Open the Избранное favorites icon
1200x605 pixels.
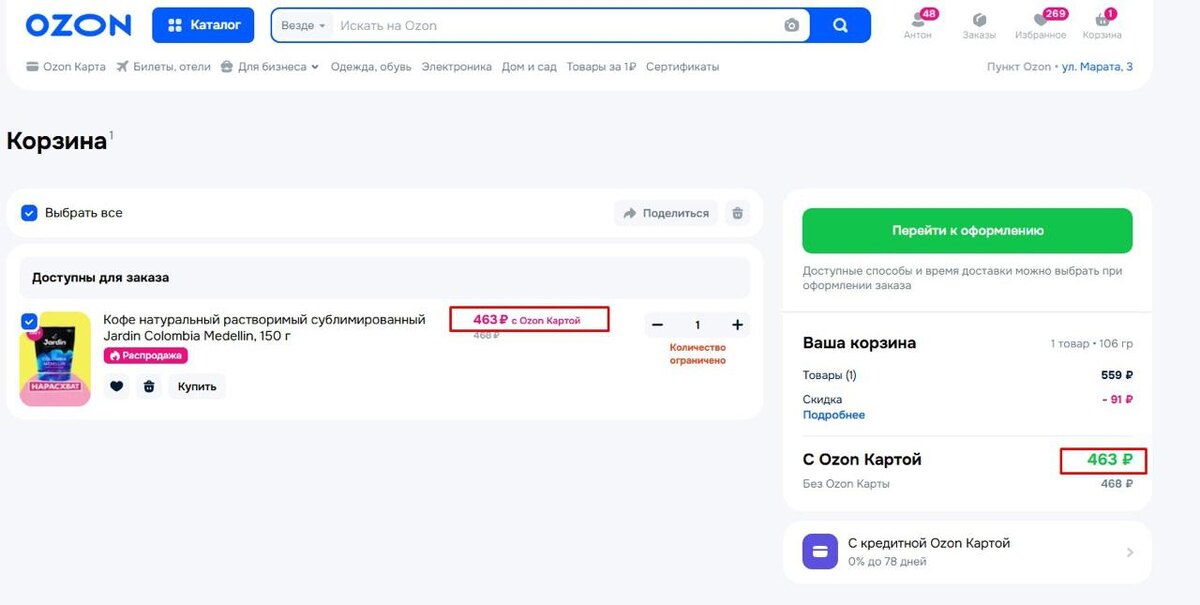coord(1041,25)
